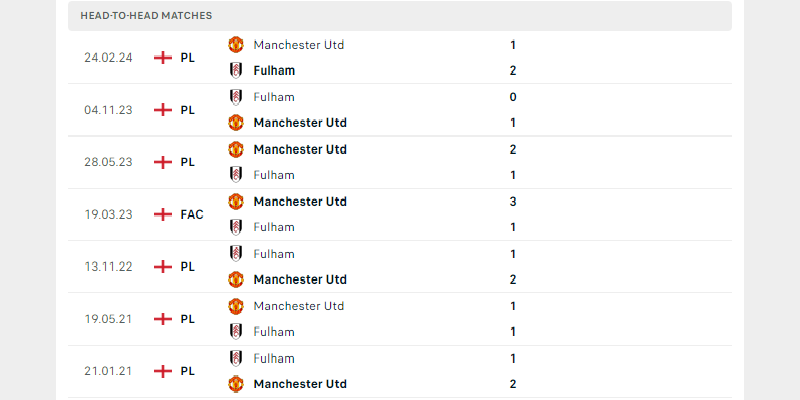
Task: Select Manchester Utd name in 19.03.23 match
Action: click(x=300, y=201)
